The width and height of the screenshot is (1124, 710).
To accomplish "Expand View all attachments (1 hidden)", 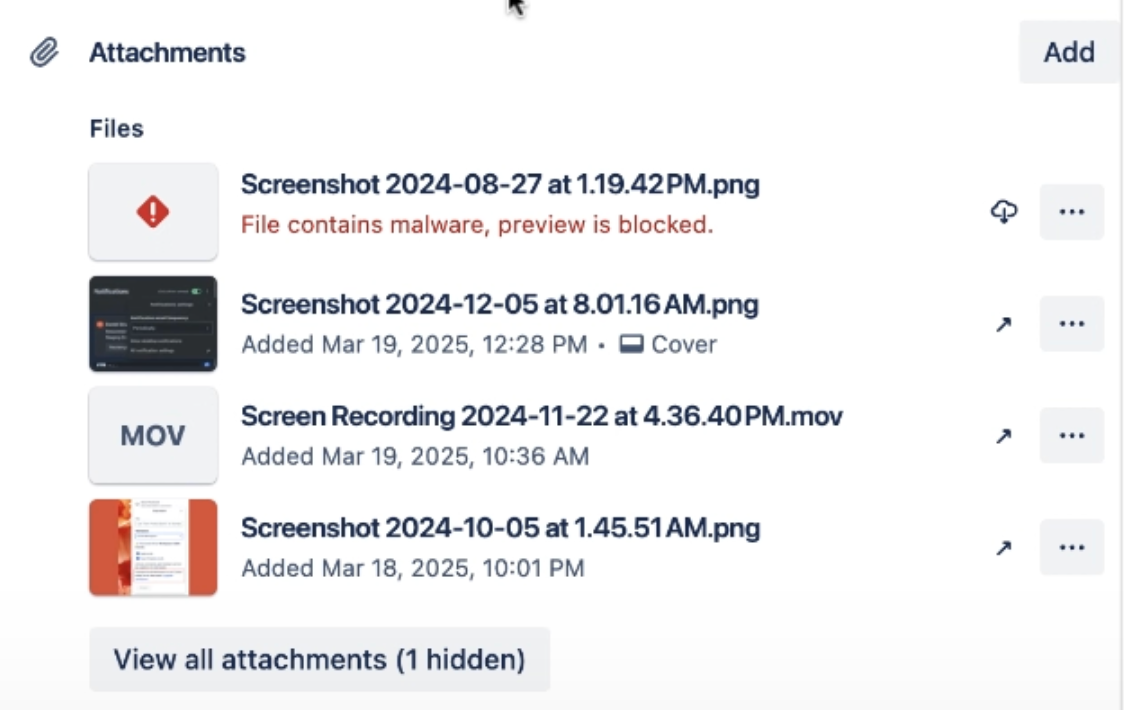I will click(x=319, y=660).
